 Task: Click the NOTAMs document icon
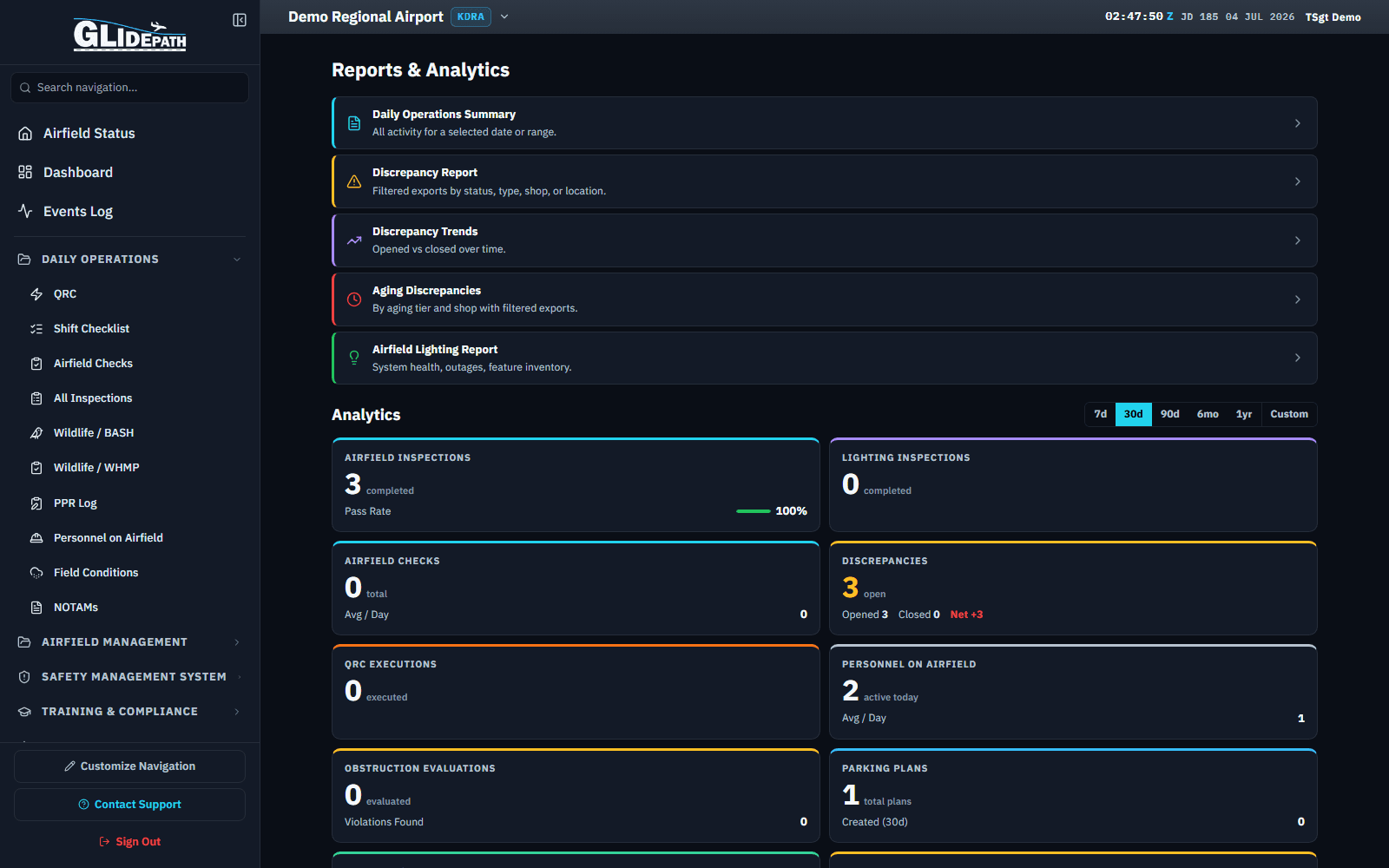[x=36, y=608]
